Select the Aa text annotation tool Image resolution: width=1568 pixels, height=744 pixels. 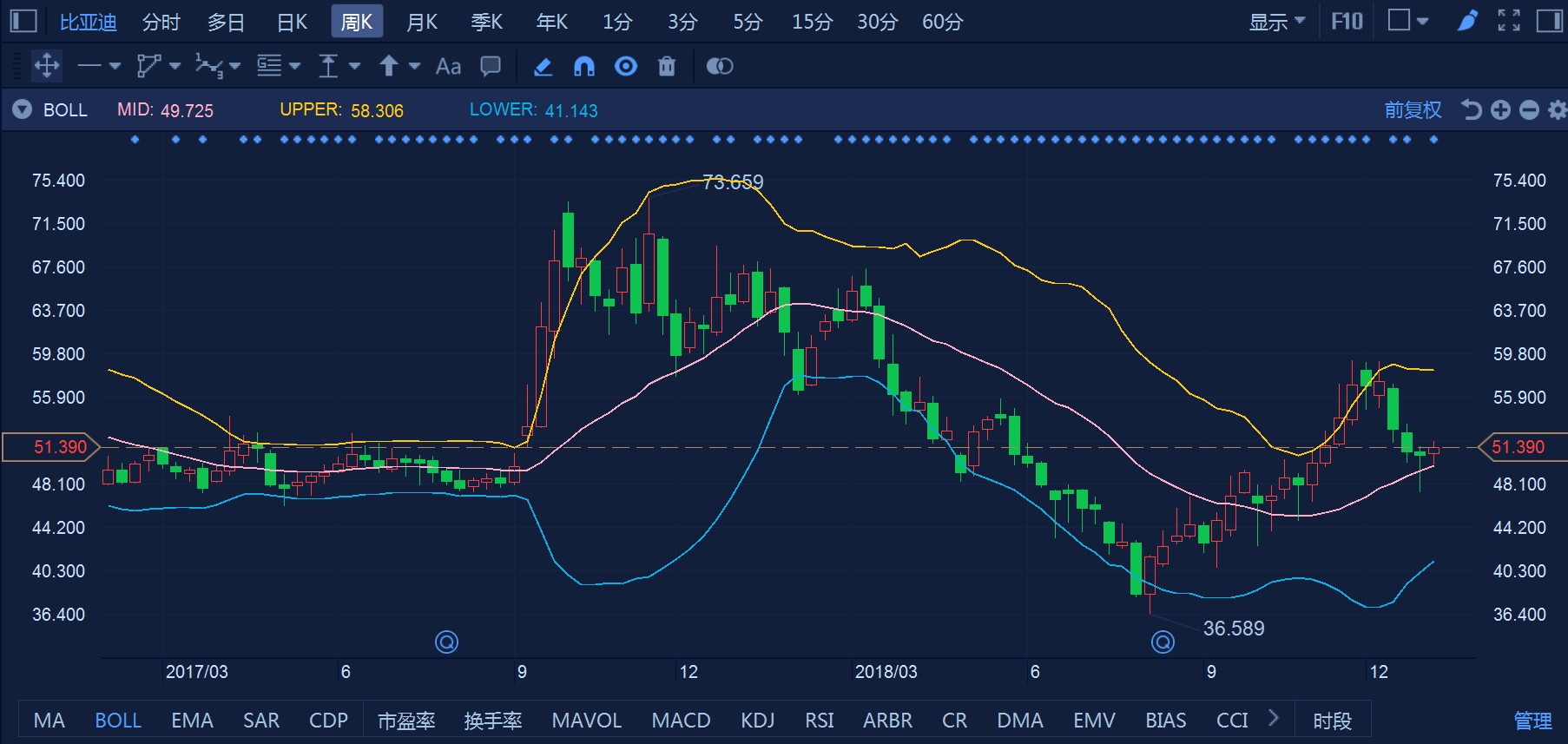(x=448, y=66)
